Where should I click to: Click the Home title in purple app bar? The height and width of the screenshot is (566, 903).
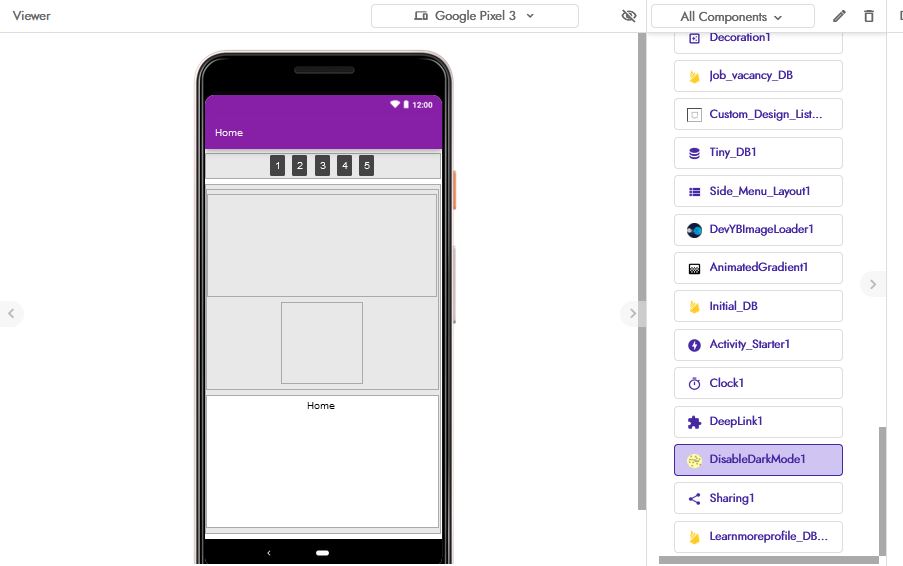tap(229, 132)
